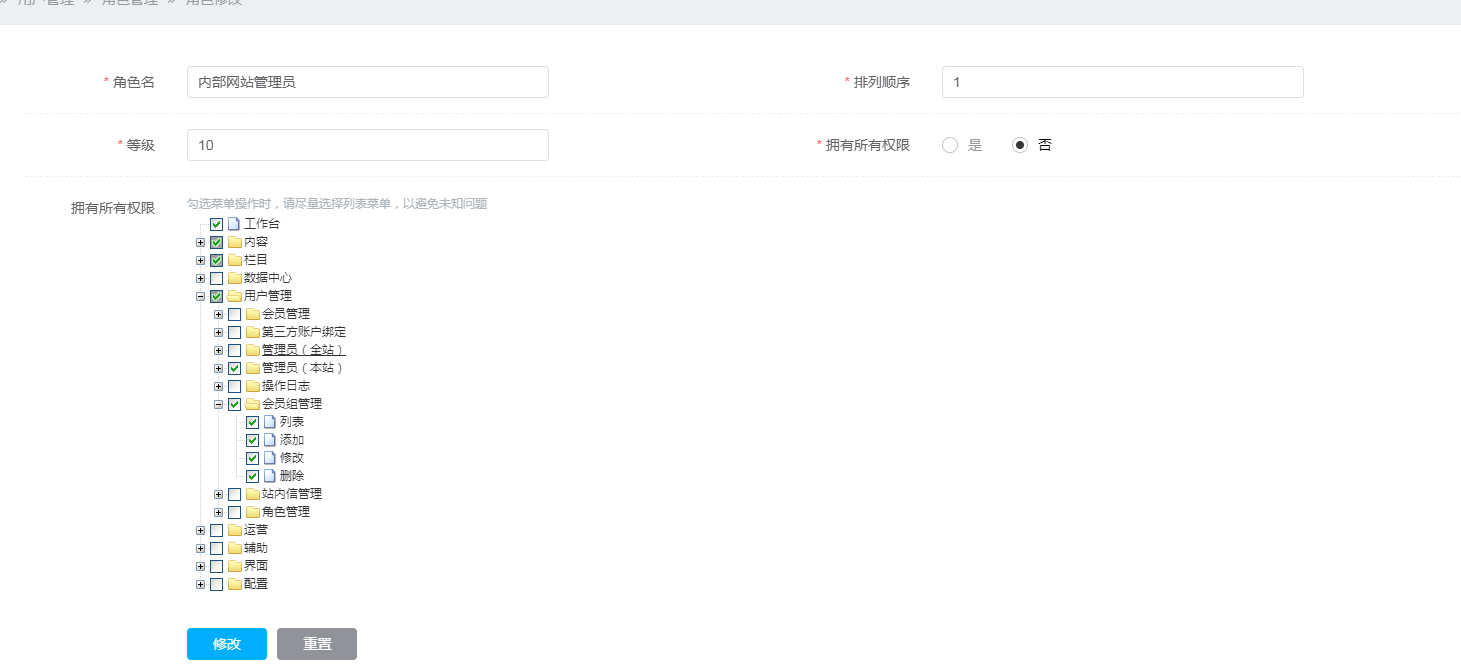Click the 重置 reset button
The image size is (1461, 669).
tap(317, 644)
